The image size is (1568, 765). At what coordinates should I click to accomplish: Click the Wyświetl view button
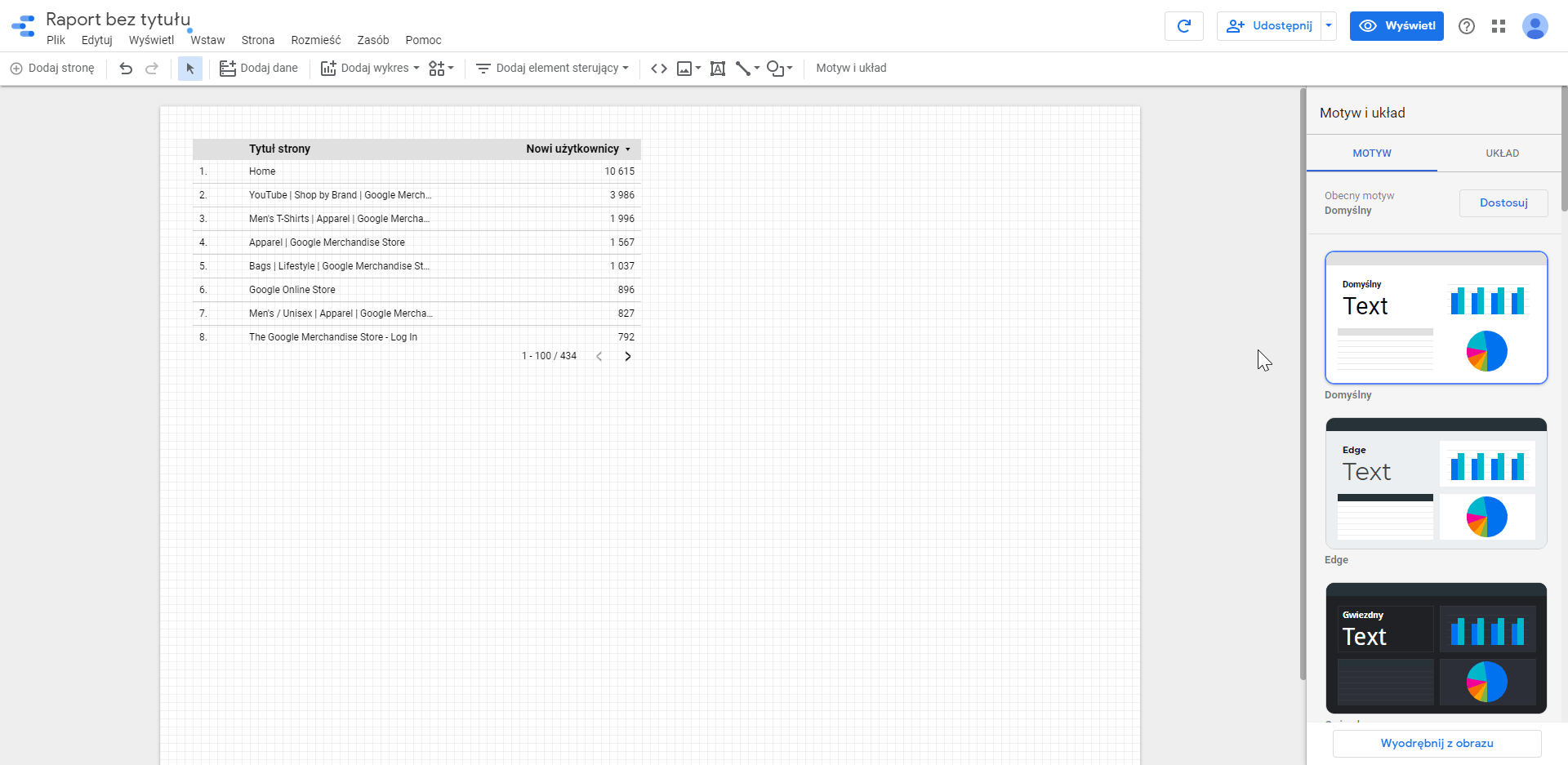coord(1396,26)
